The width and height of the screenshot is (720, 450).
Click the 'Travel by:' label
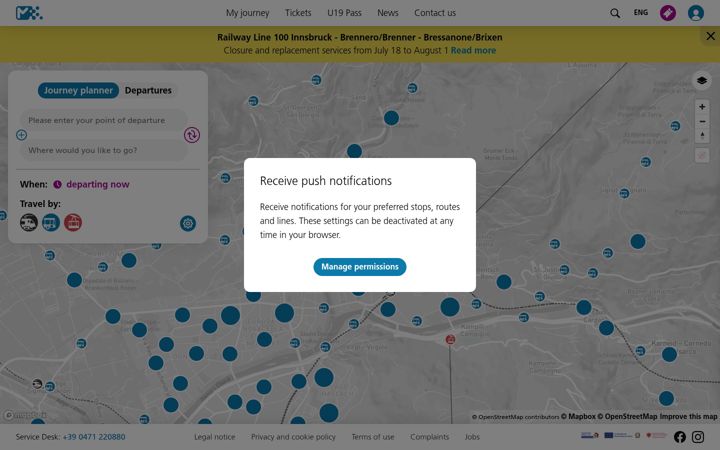[40, 204]
